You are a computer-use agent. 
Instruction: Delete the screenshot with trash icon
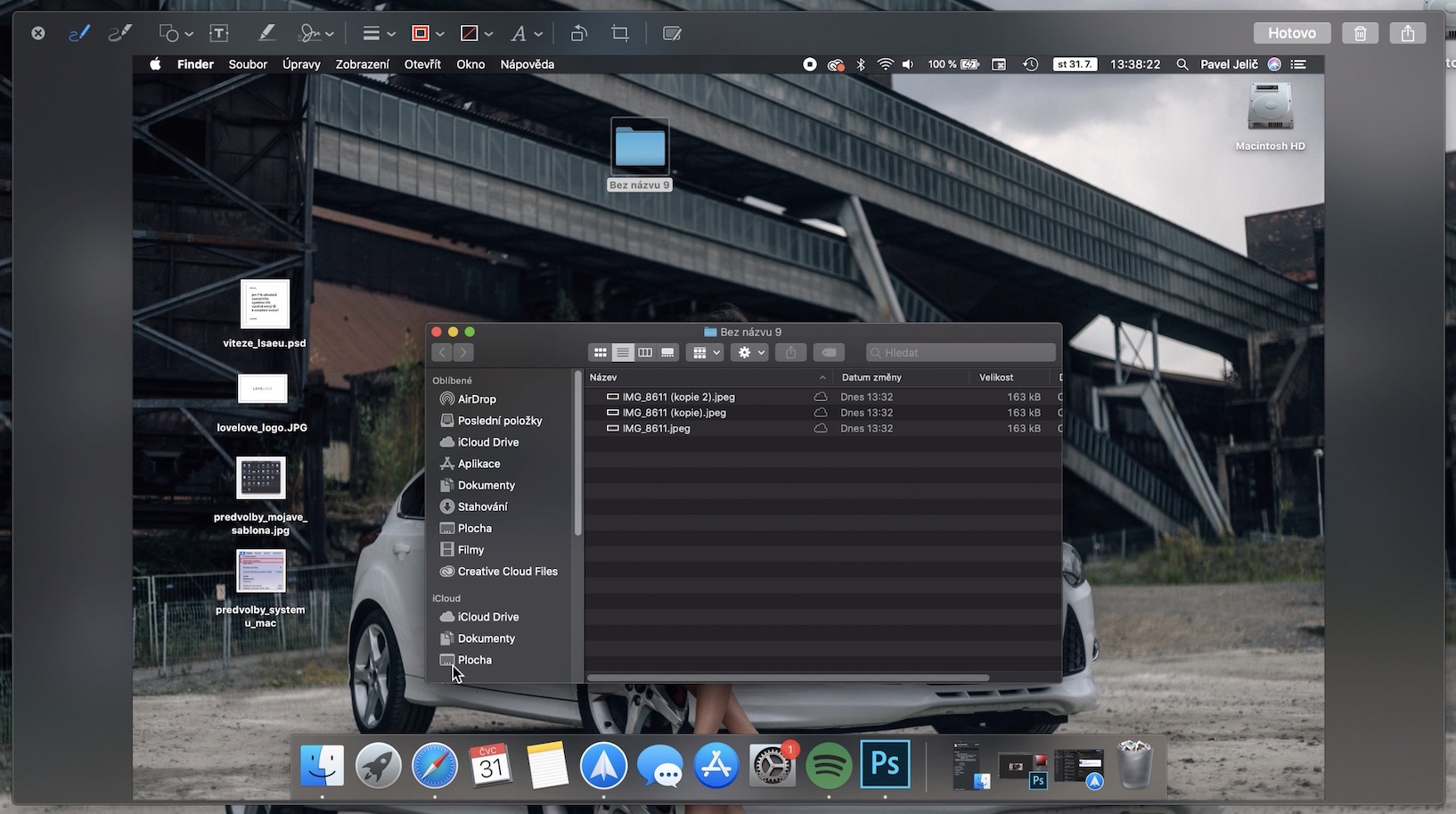tap(1360, 33)
